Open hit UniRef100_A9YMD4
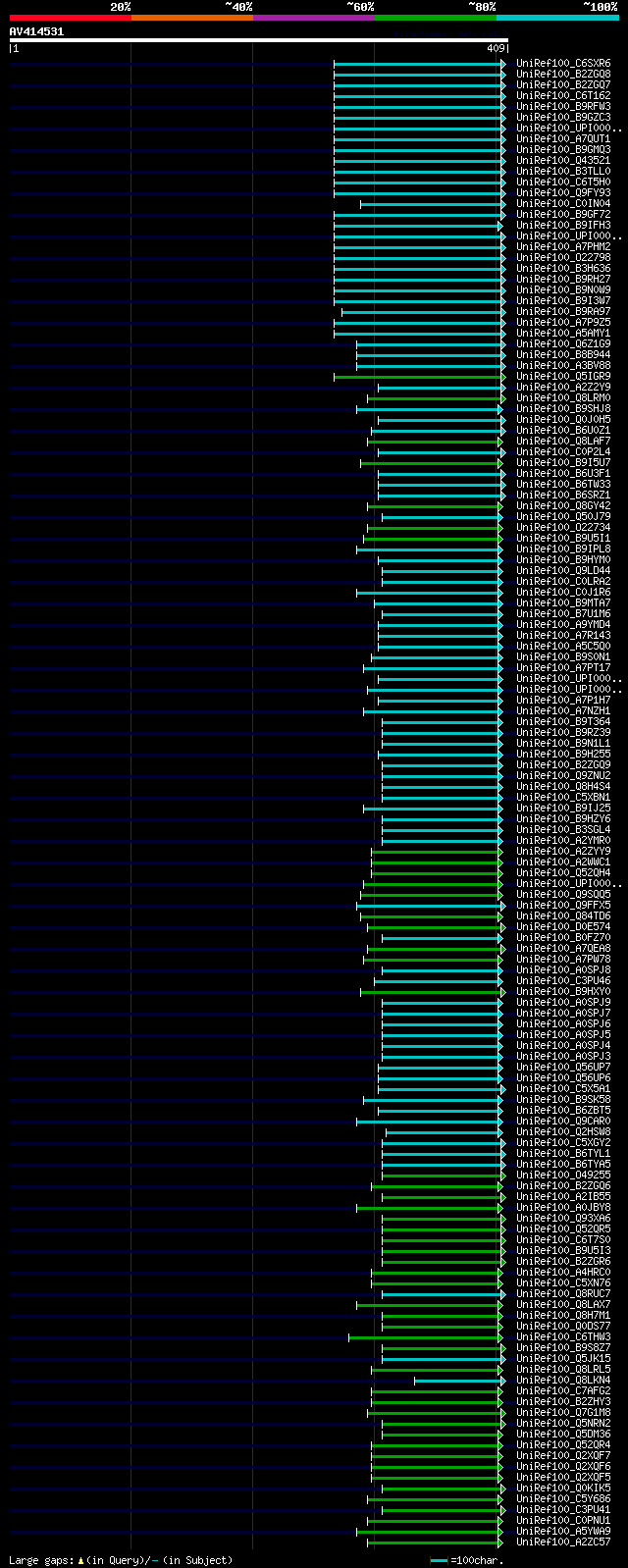This screenshot has height=1568, width=628. 563,625
